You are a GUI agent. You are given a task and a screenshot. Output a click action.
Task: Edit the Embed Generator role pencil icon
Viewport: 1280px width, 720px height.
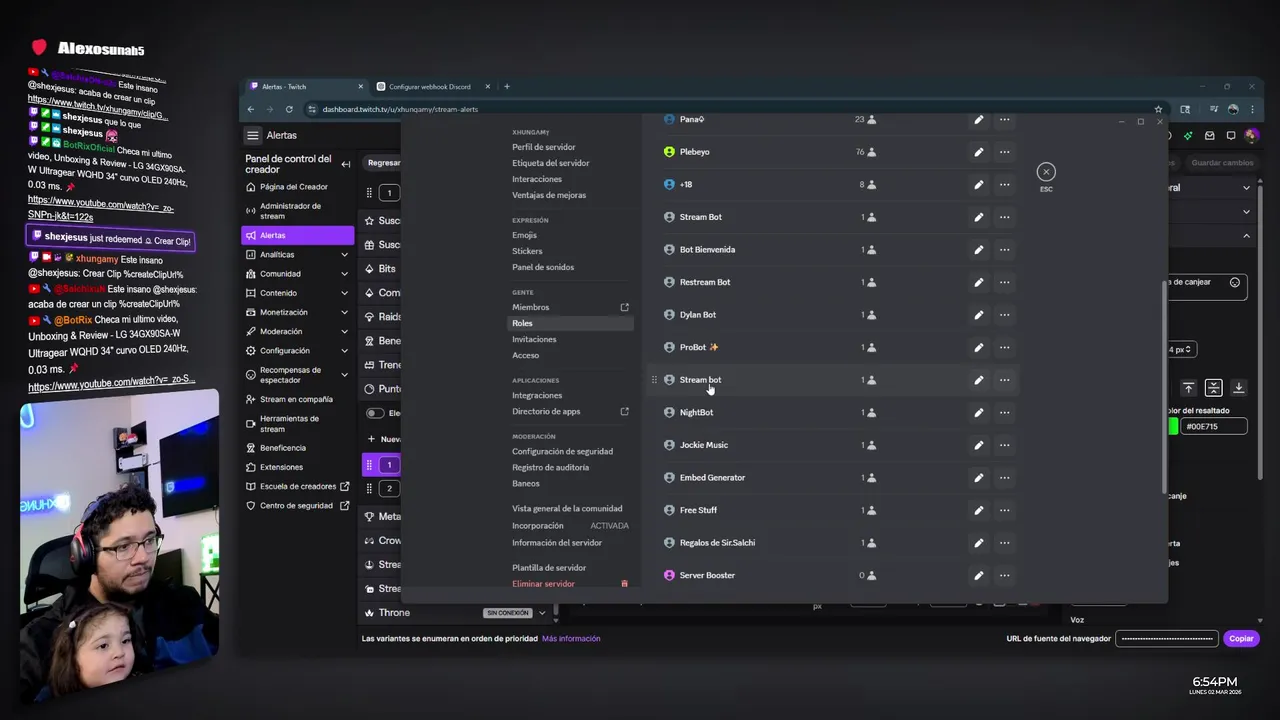tap(979, 478)
